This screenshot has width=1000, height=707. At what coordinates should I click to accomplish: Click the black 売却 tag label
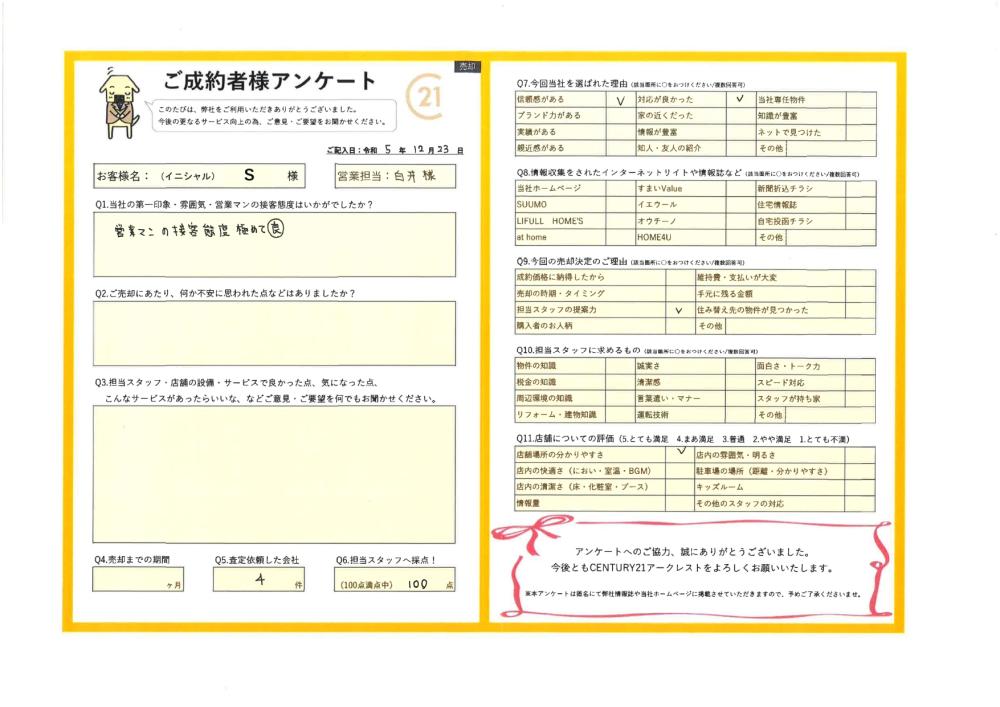coord(467,66)
